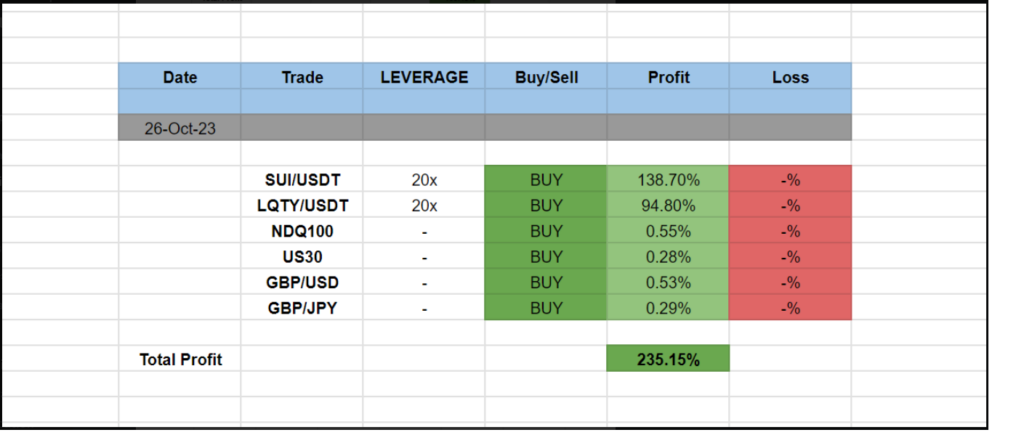
Task: Select the Date header cell
Action: (180, 77)
